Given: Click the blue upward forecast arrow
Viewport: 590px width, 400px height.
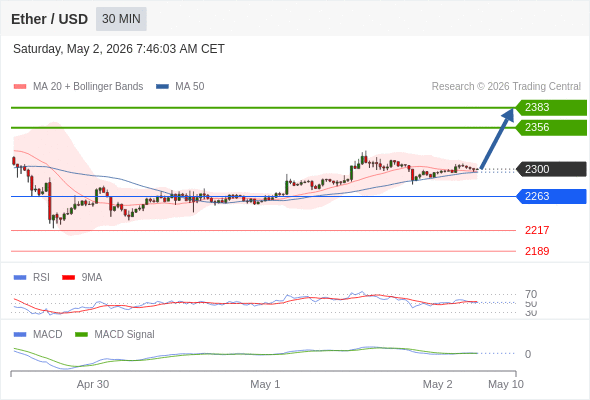Looking at the screenshot, I should [497, 138].
